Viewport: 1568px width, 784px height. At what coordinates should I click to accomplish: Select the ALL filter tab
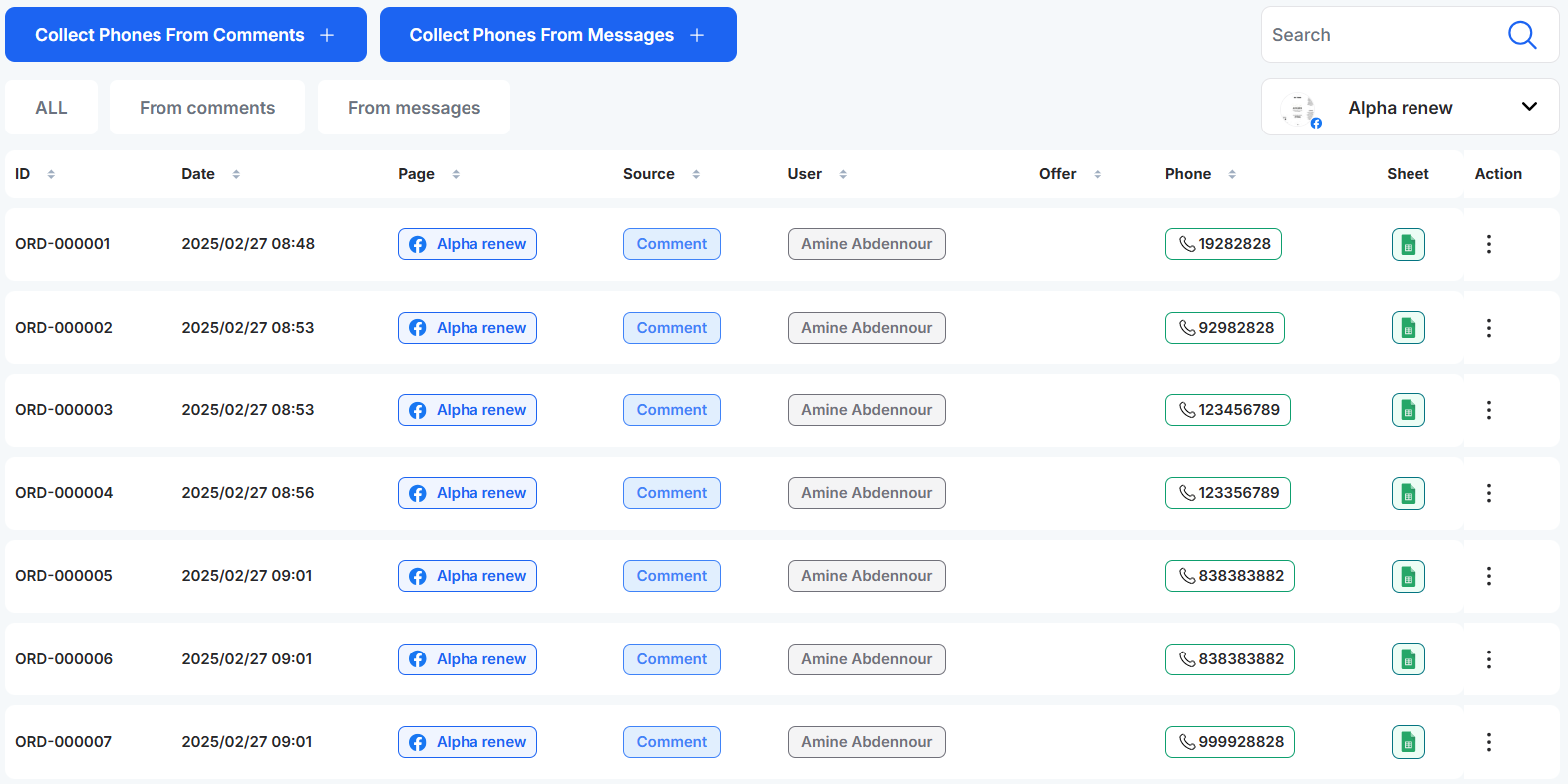pyautogui.click(x=51, y=108)
